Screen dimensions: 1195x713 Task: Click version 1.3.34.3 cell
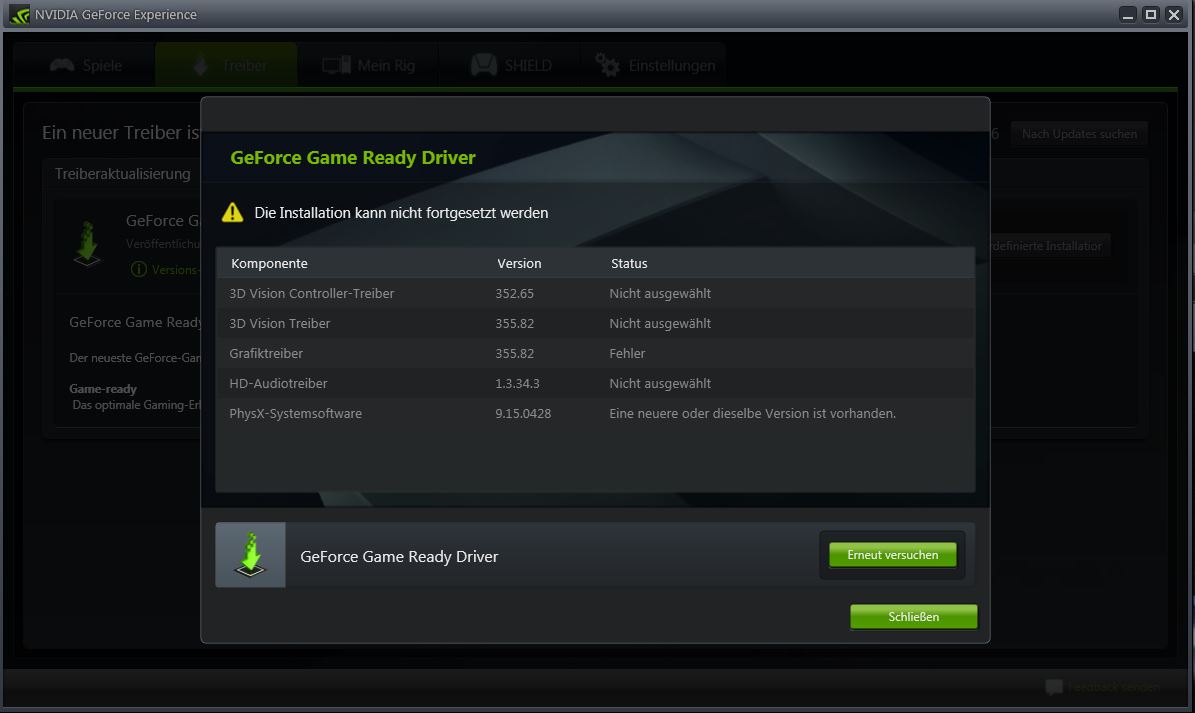click(517, 383)
